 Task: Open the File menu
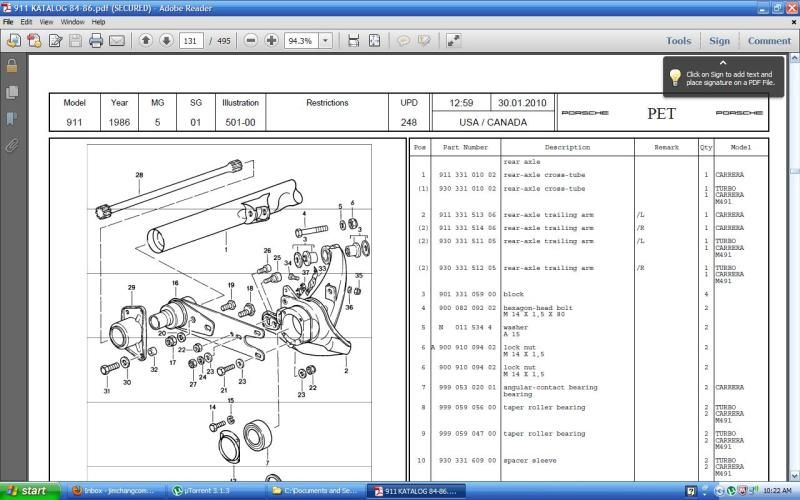[x=8, y=22]
